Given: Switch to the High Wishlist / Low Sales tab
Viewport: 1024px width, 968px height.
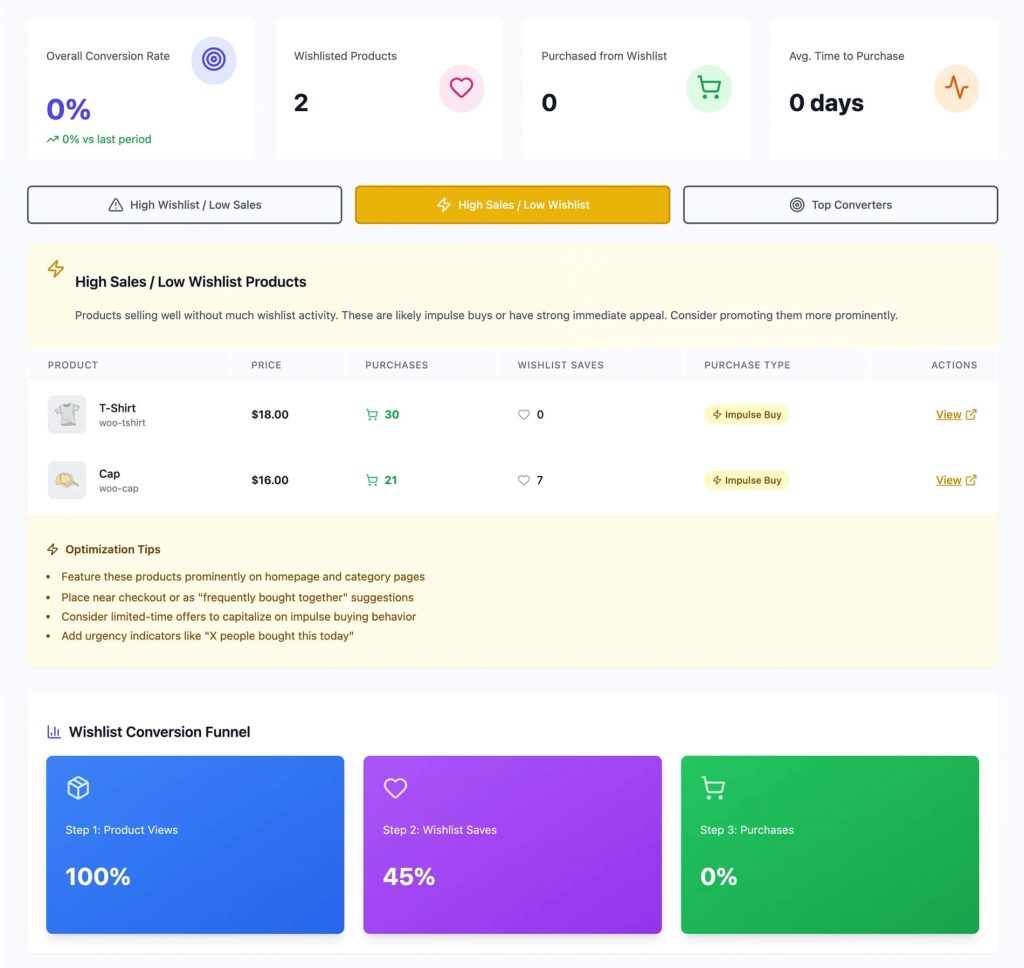Looking at the screenshot, I should (185, 204).
